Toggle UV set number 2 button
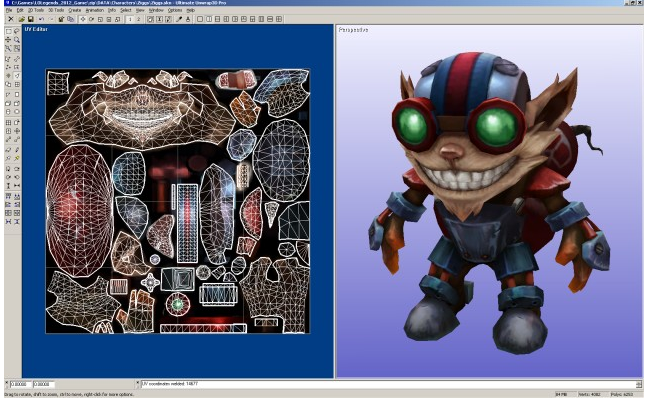The width and height of the screenshot is (654, 398). (x=139, y=19)
